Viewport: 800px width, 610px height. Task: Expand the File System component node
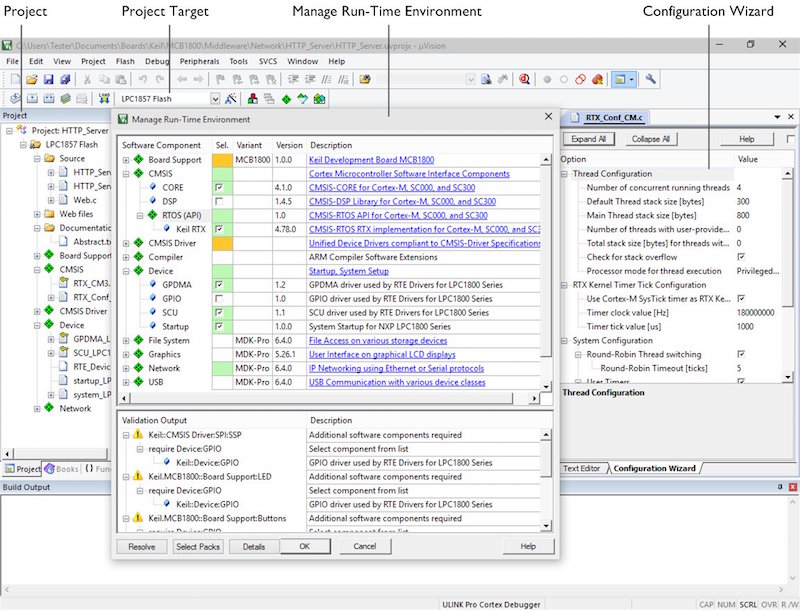tap(126, 341)
